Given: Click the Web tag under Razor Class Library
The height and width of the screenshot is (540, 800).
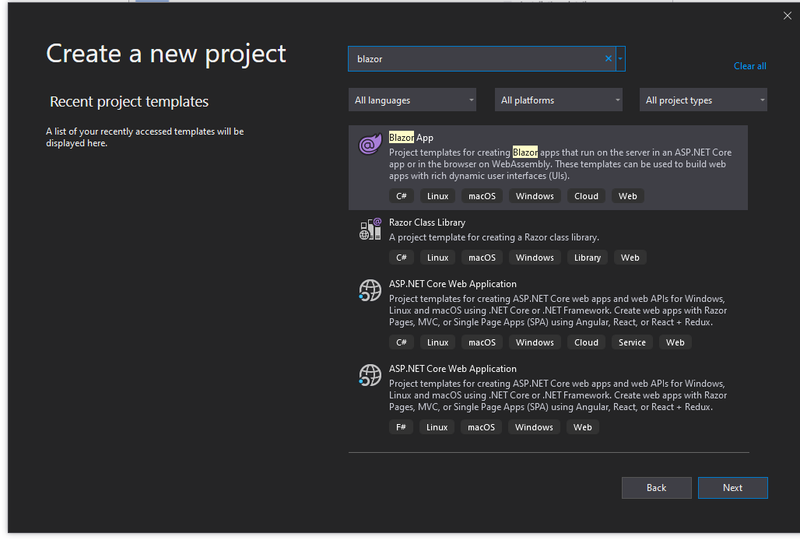Looking at the screenshot, I should (x=630, y=258).
